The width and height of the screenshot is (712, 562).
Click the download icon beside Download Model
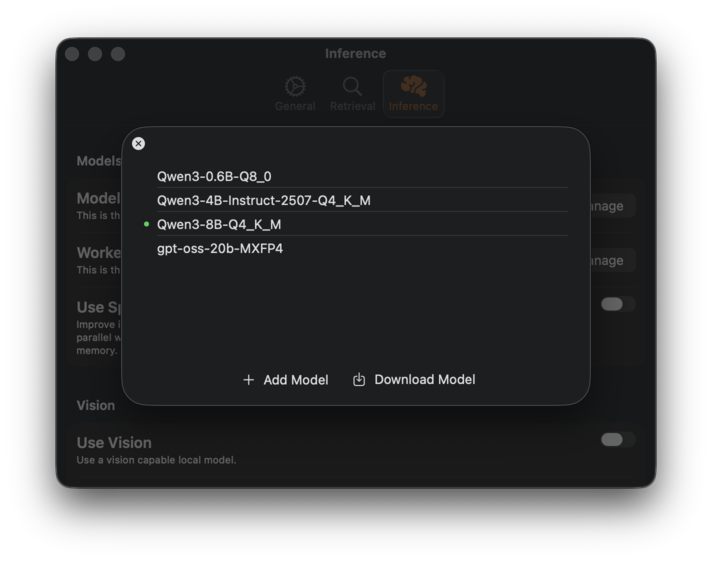359,380
